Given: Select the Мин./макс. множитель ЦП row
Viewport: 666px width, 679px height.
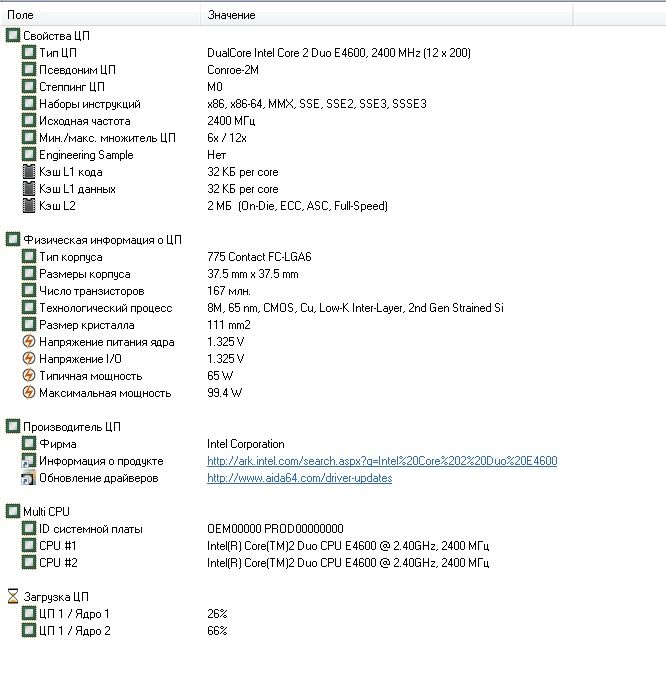Looking at the screenshot, I should 107,138.
